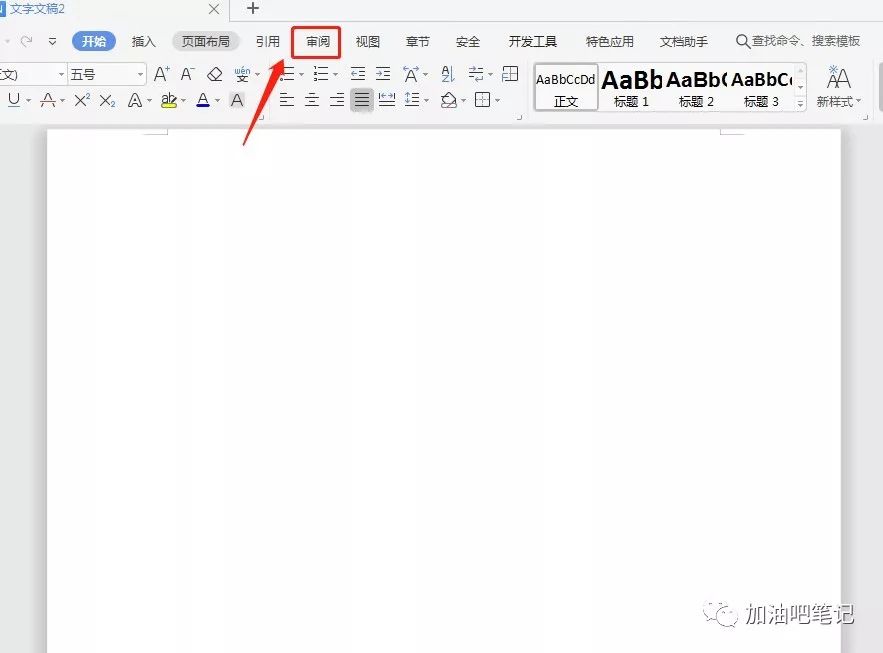Toggle superscript formatting
Image resolution: width=883 pixels, height=653 pixels.
point(82,100)
